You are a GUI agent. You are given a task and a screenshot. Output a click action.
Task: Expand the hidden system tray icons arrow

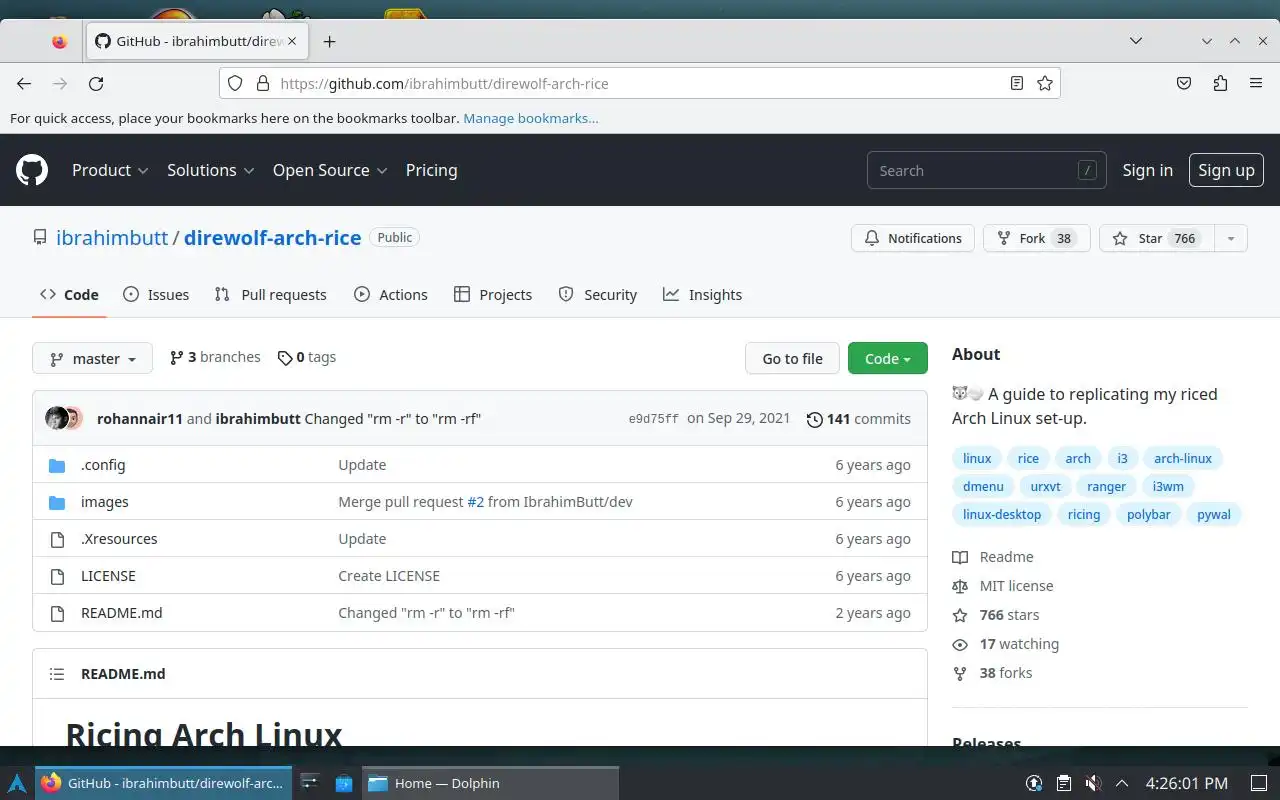pos(1122,783)
